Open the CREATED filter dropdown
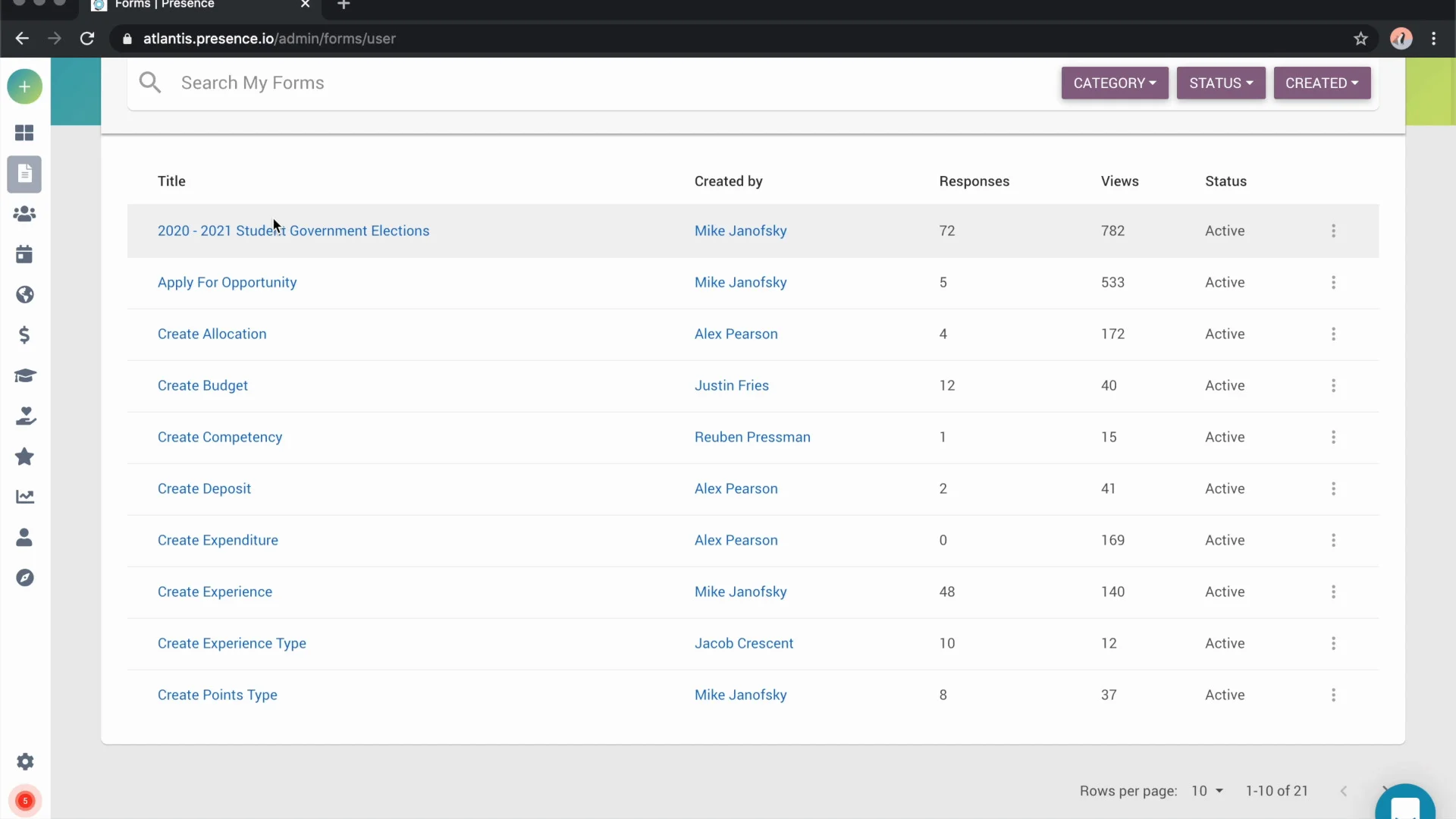 (x=1321, y=83)
